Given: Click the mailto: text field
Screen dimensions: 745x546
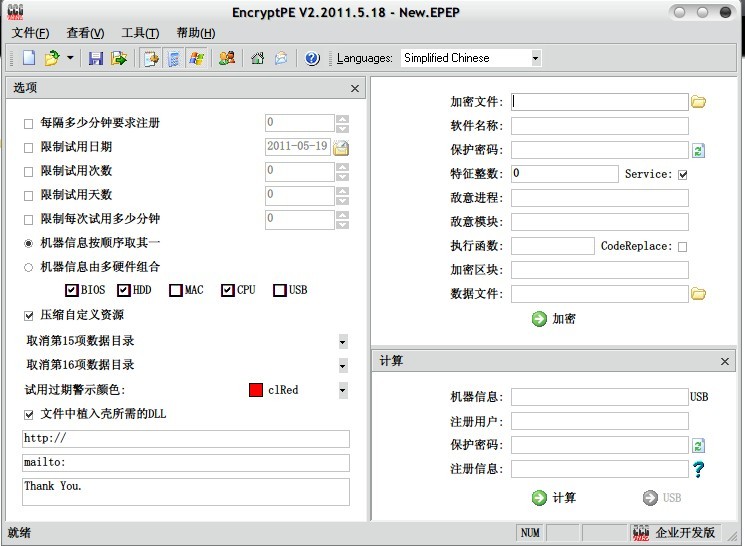Looking at the screenshot, I should pos(186,463).
